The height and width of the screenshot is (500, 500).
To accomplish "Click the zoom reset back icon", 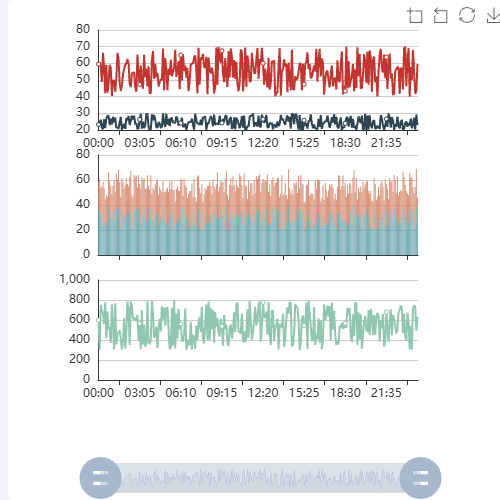I will [441, 16].
